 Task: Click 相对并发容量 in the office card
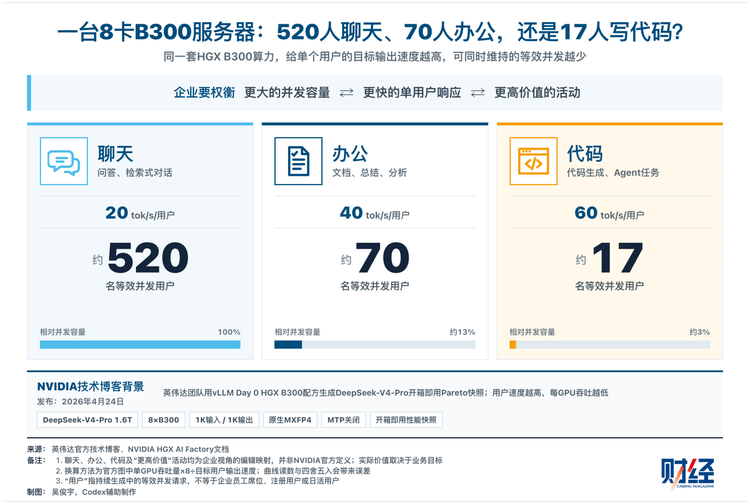pyautogui.click(x=298, y=332)
